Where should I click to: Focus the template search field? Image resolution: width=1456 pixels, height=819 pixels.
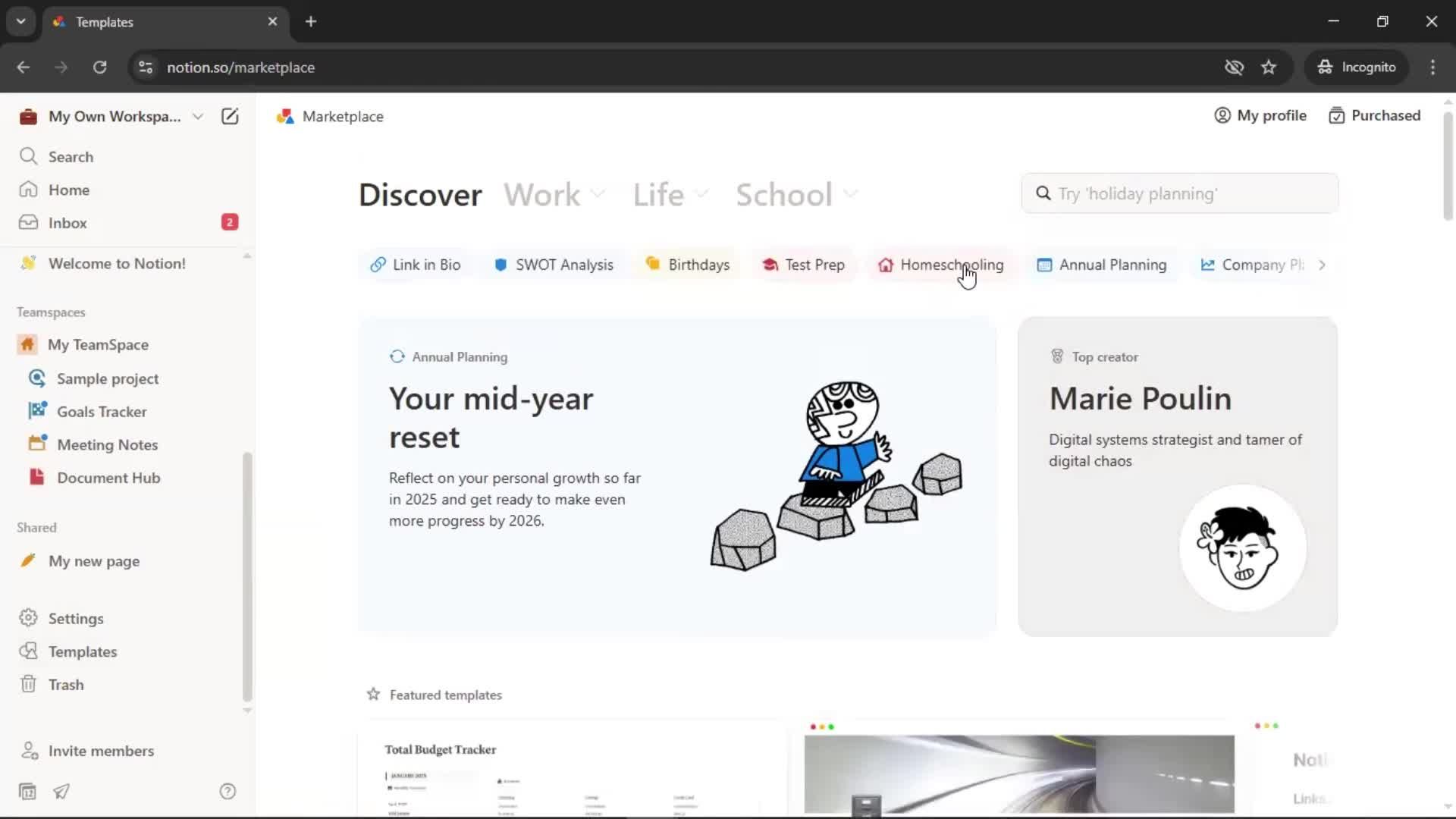[x=1179, y=193]
